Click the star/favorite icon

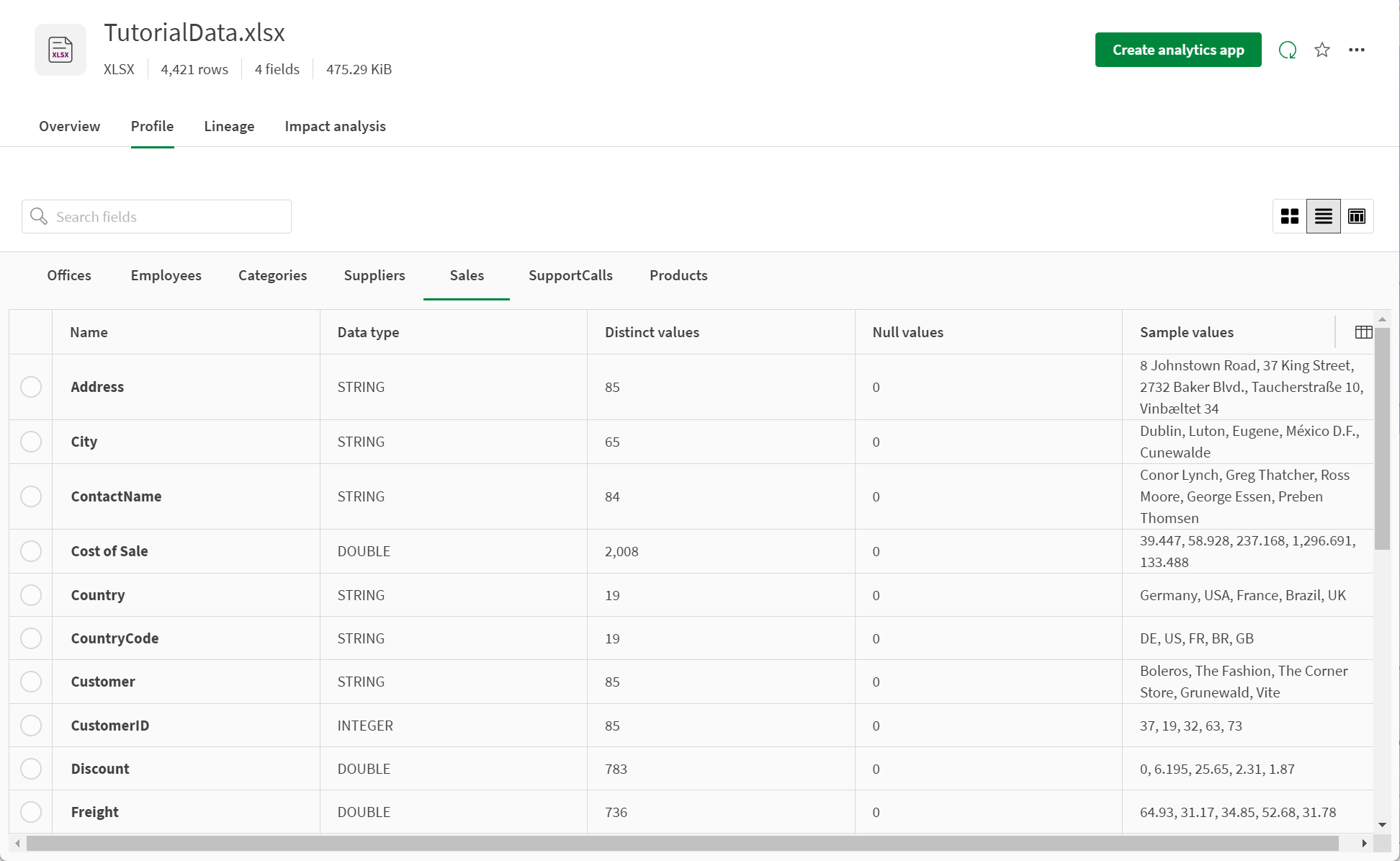[x=1322, y=50]
